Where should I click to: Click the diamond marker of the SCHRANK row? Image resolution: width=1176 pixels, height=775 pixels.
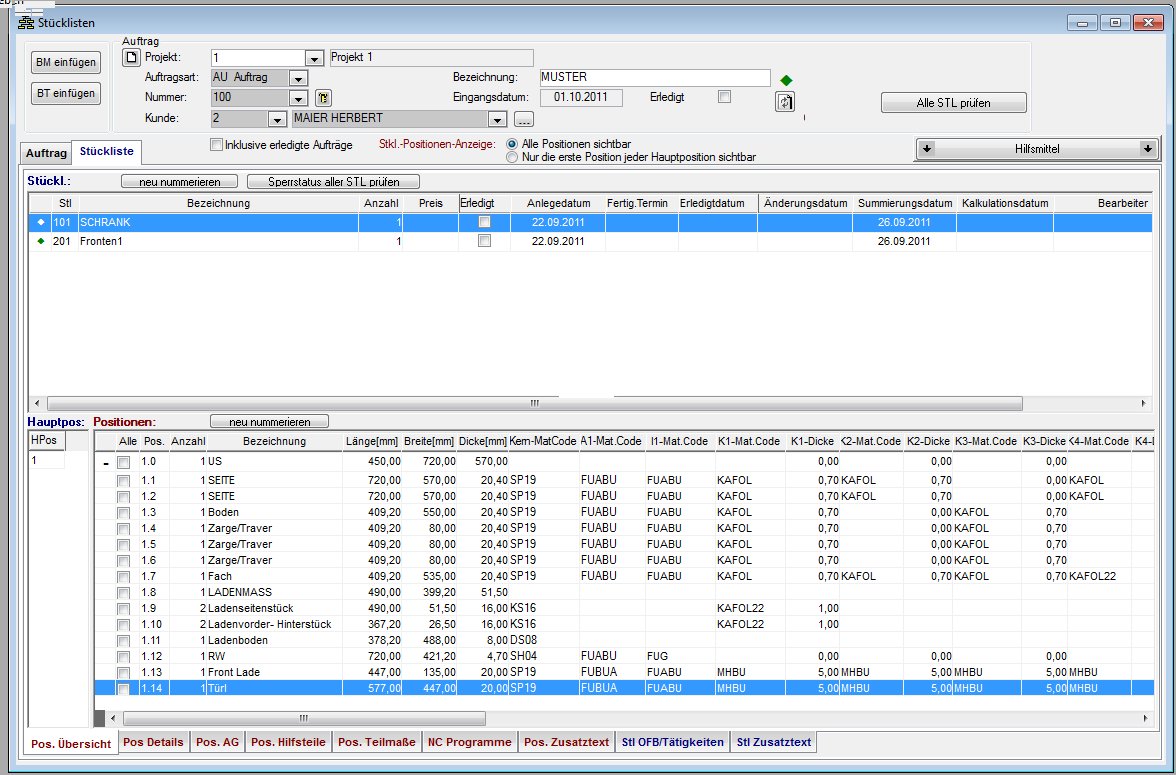[x=41, y=222]
